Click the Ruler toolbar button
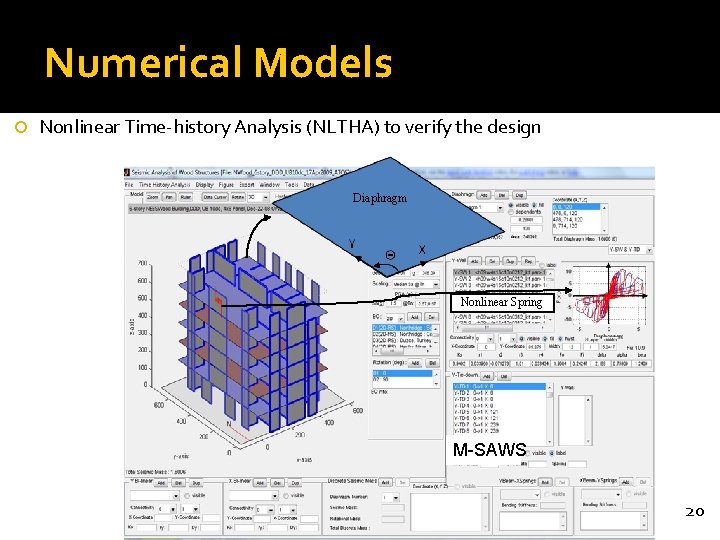This screenshot has width=720, height=540. [186, 197]
